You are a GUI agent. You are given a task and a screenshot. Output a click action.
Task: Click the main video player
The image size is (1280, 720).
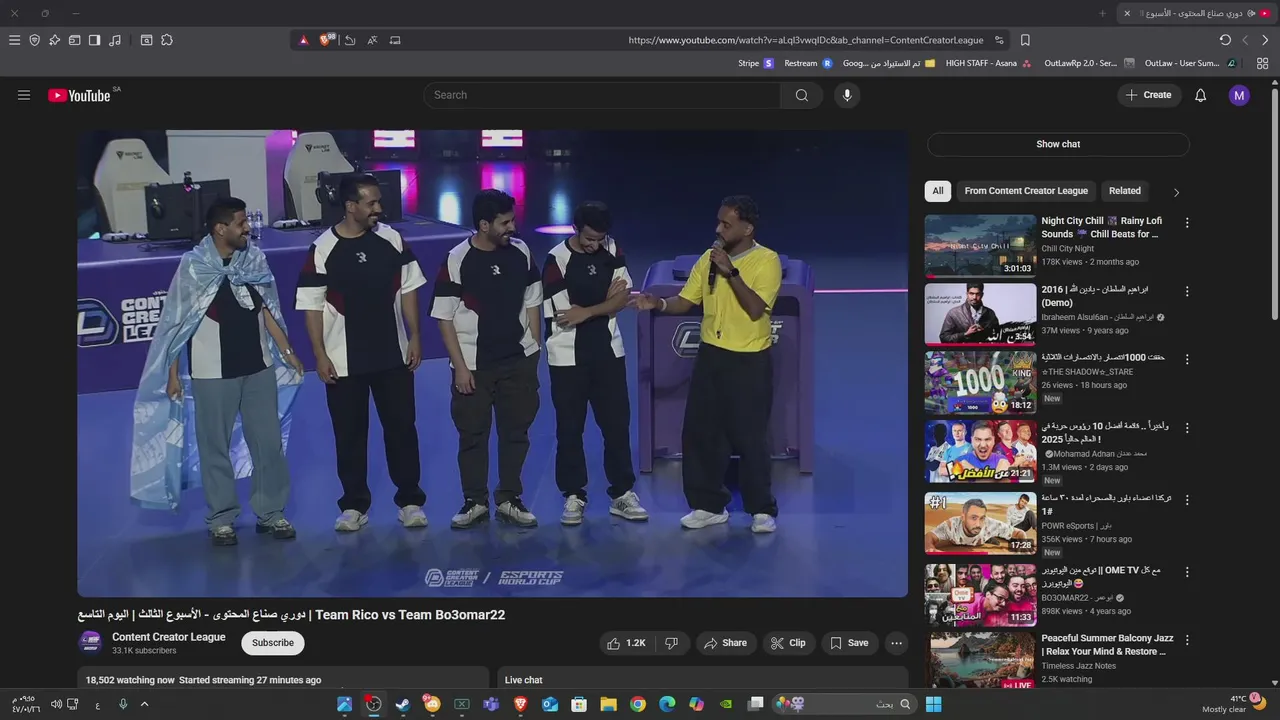click(493, 363)
